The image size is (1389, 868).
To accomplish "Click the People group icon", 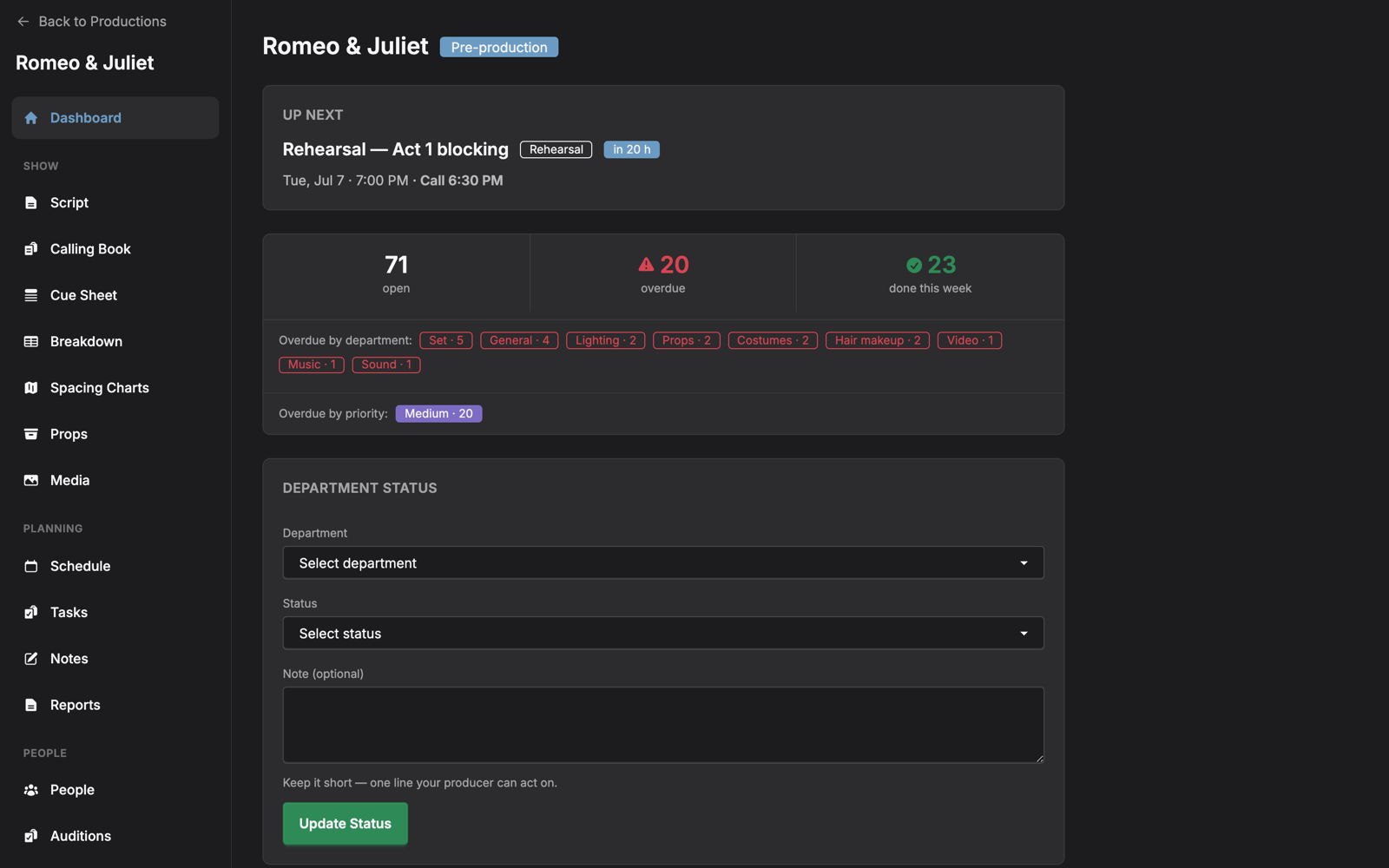I will 31,790.
